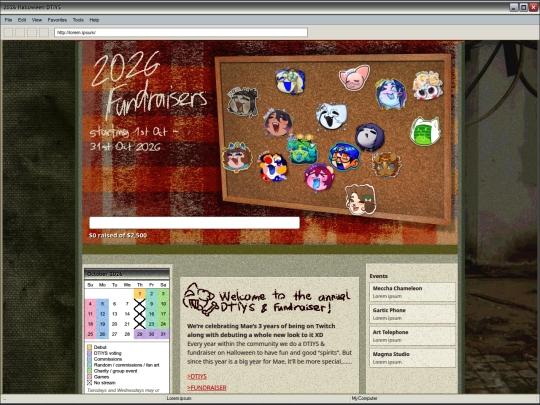The height and width of the screenshot is (405, 540).
Task: Click the "MyComputer" status bar entry
Action: (364, 398)
